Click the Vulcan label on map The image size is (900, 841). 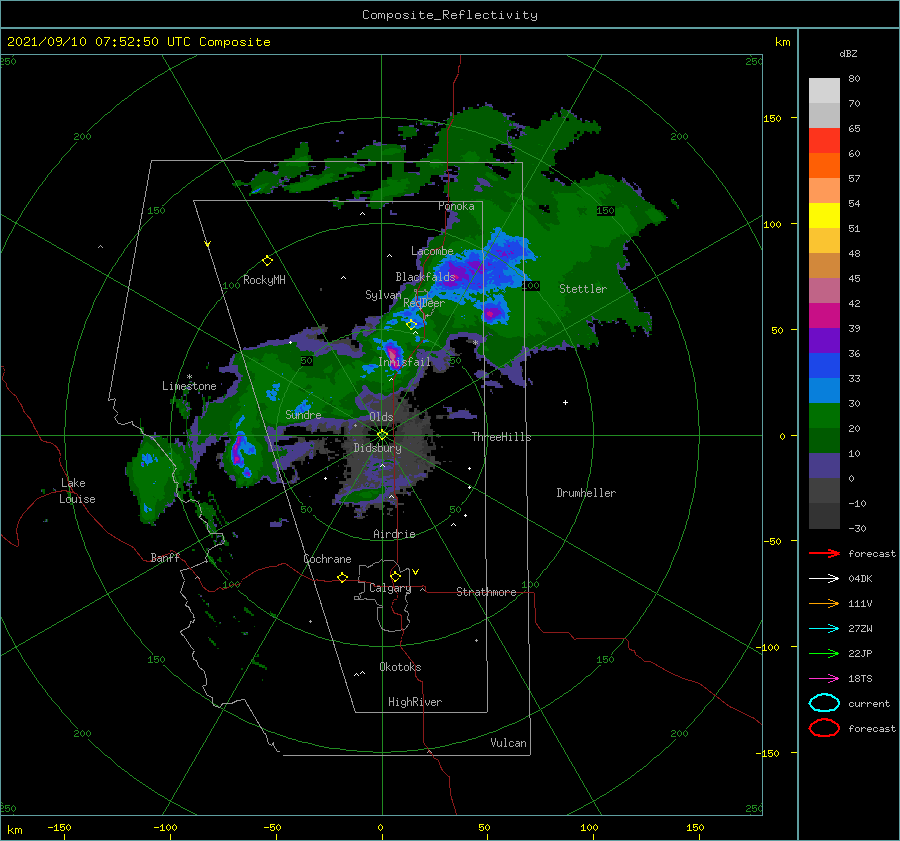point(509,743)
